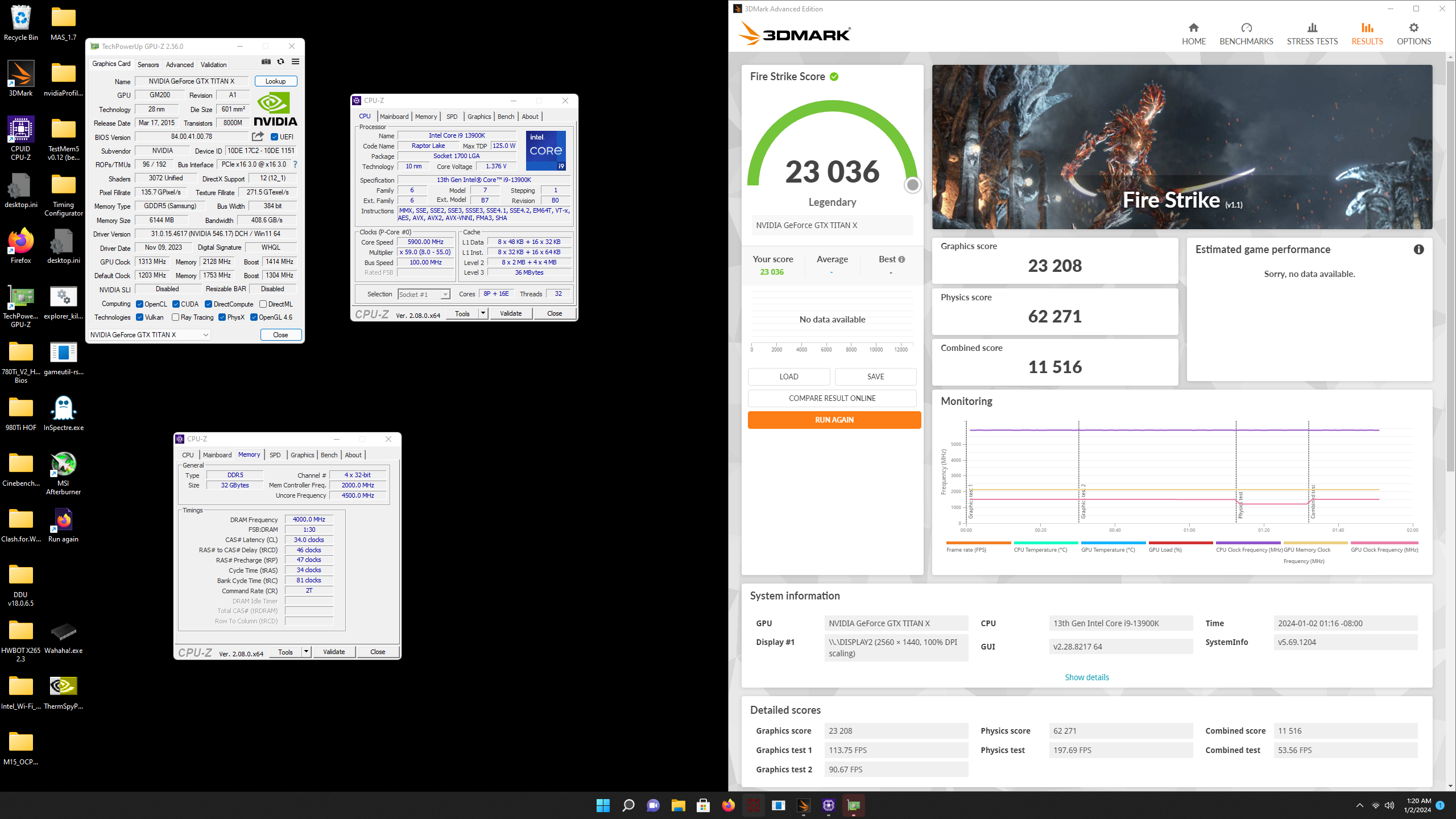Take a GPU-Z screenshot with camera icon
This screenshot has width=1456, height=819.
pyautogui.click(x=266, y=61)
